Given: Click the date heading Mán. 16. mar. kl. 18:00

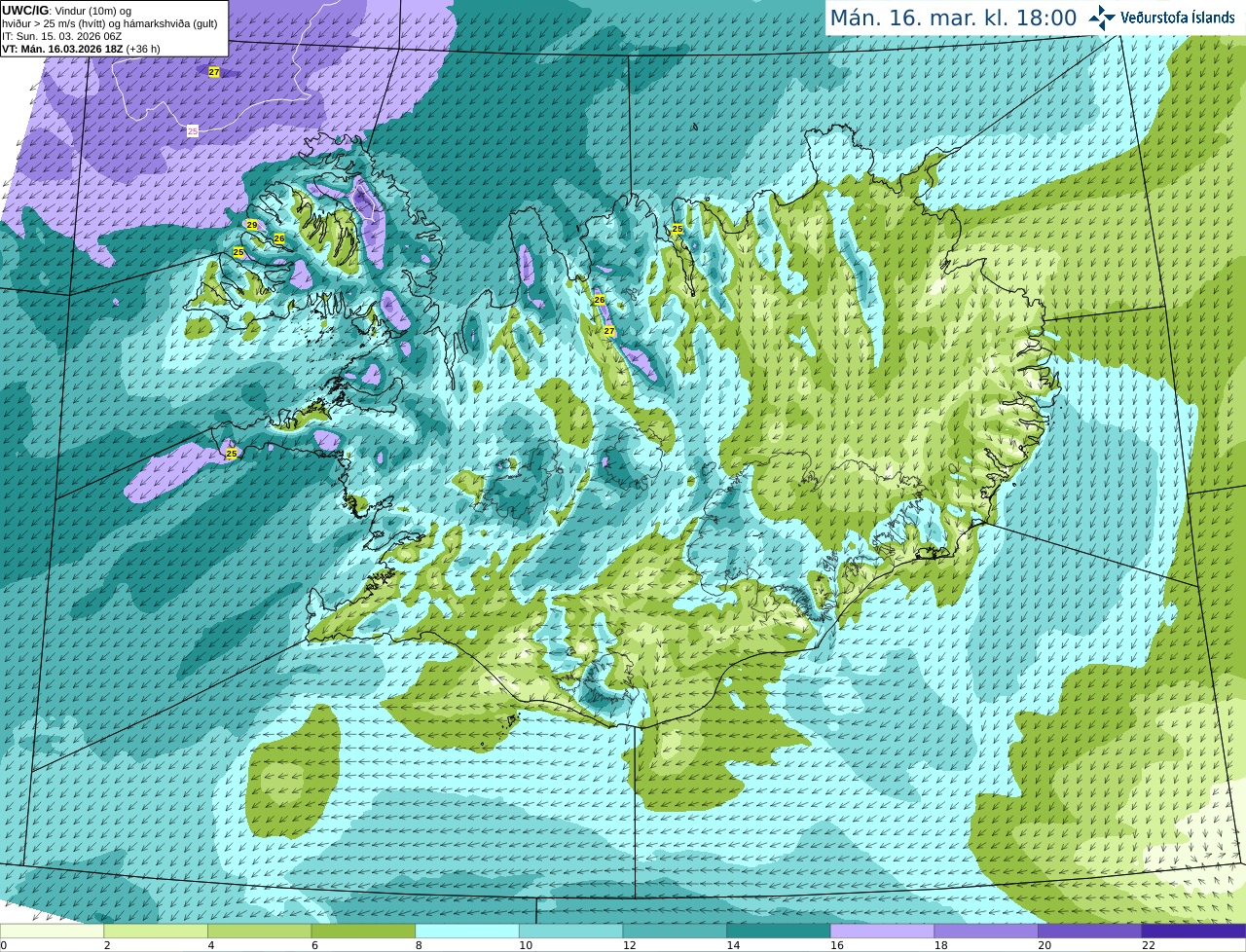Looking at the screenshot, I should [x=953, y=18].
